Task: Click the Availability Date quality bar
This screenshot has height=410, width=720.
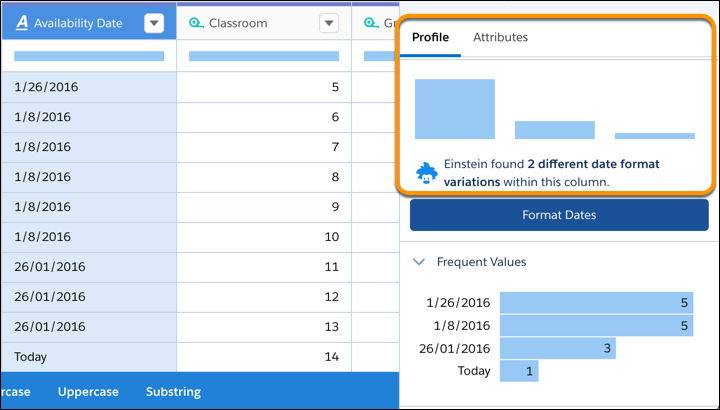Action: (89, 56)
